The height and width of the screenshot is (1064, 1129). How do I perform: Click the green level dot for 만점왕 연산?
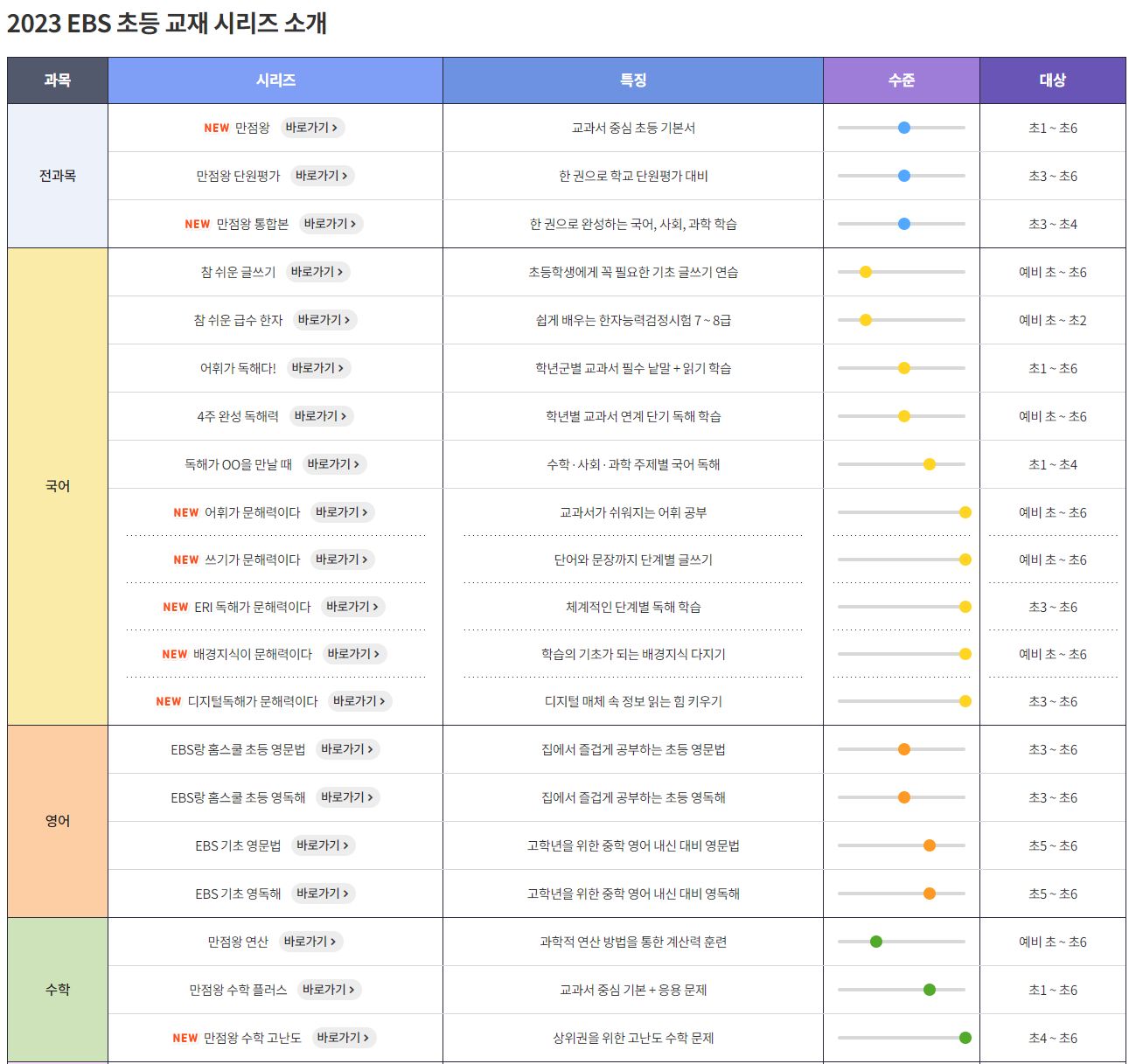(876, 942)
